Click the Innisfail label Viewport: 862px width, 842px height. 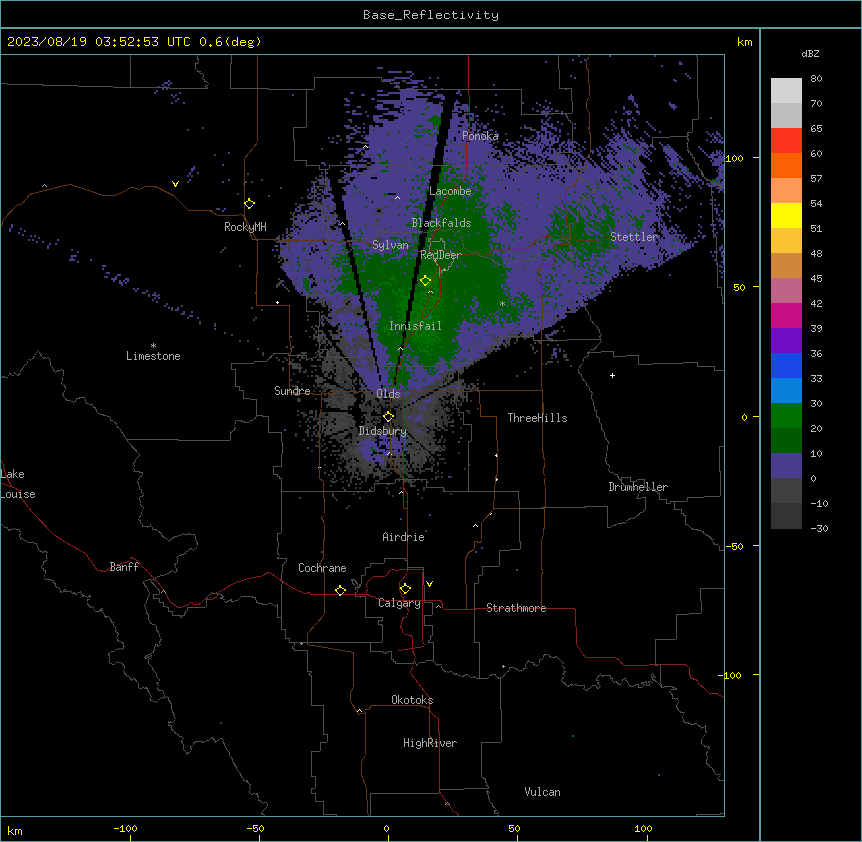click(415, 326)
